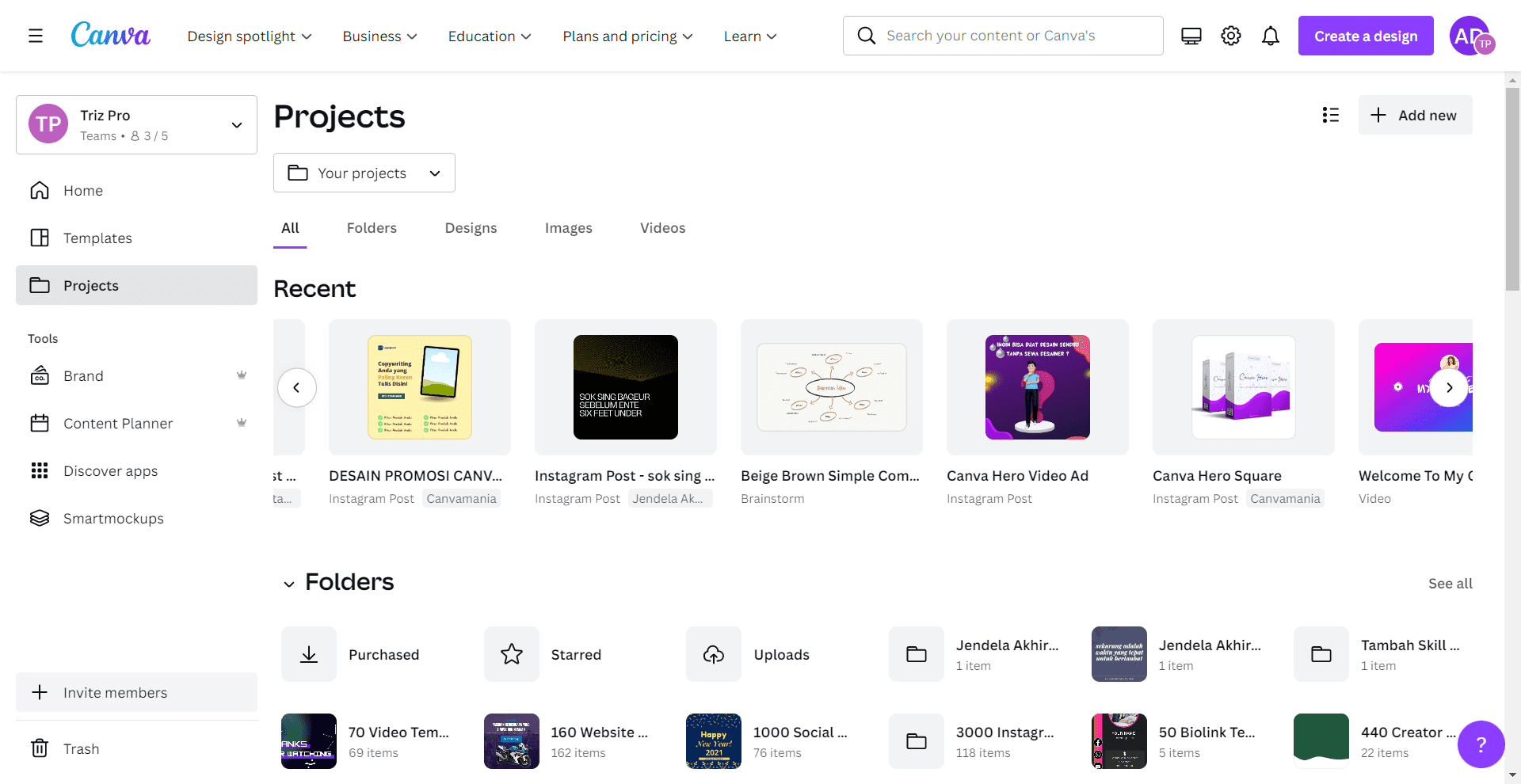This screenshot has width=1521, height=784.
Task: Click the Brand kit icon
Action: [x=40, y=375]
